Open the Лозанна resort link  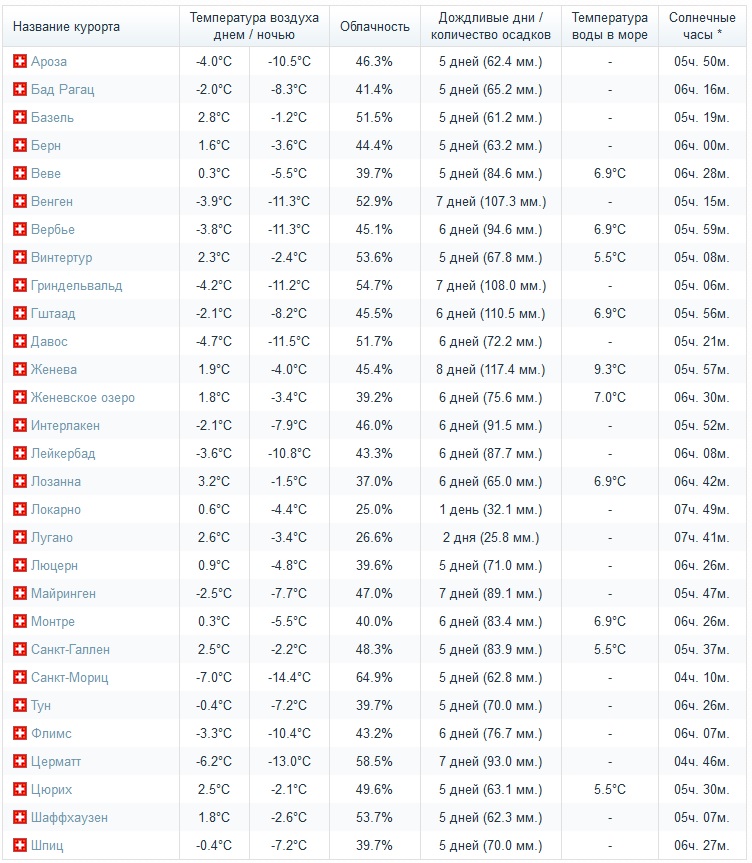click(x=56, y=482)
